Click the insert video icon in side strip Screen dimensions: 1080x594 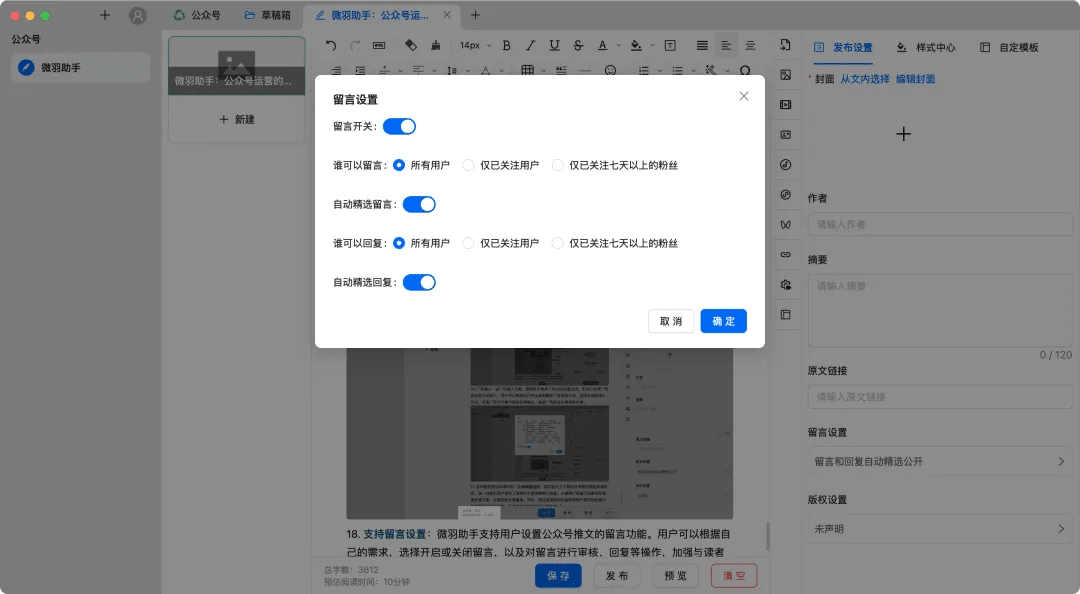tap(786, 105)
